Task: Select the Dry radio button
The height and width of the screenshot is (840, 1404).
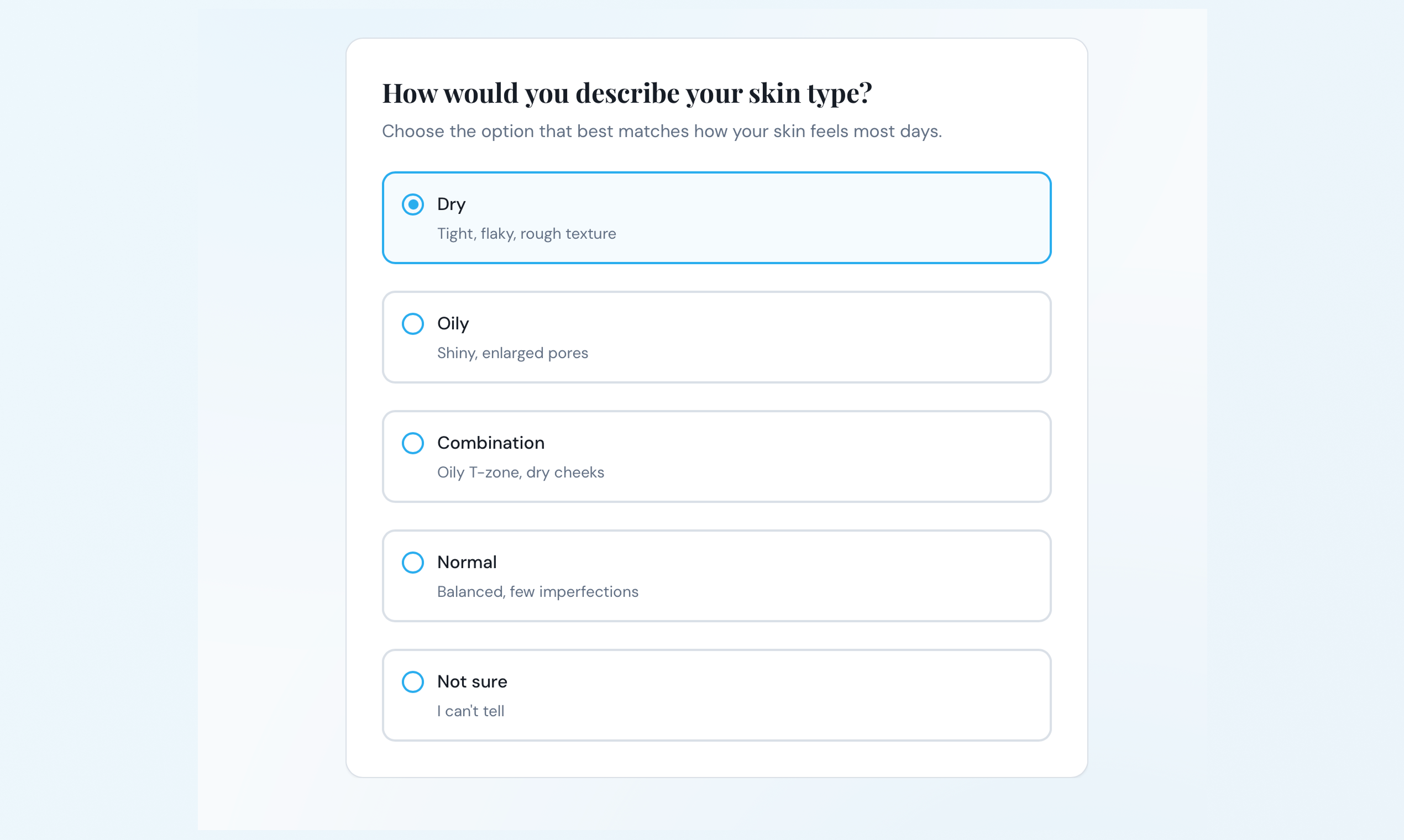Action: 413,204
